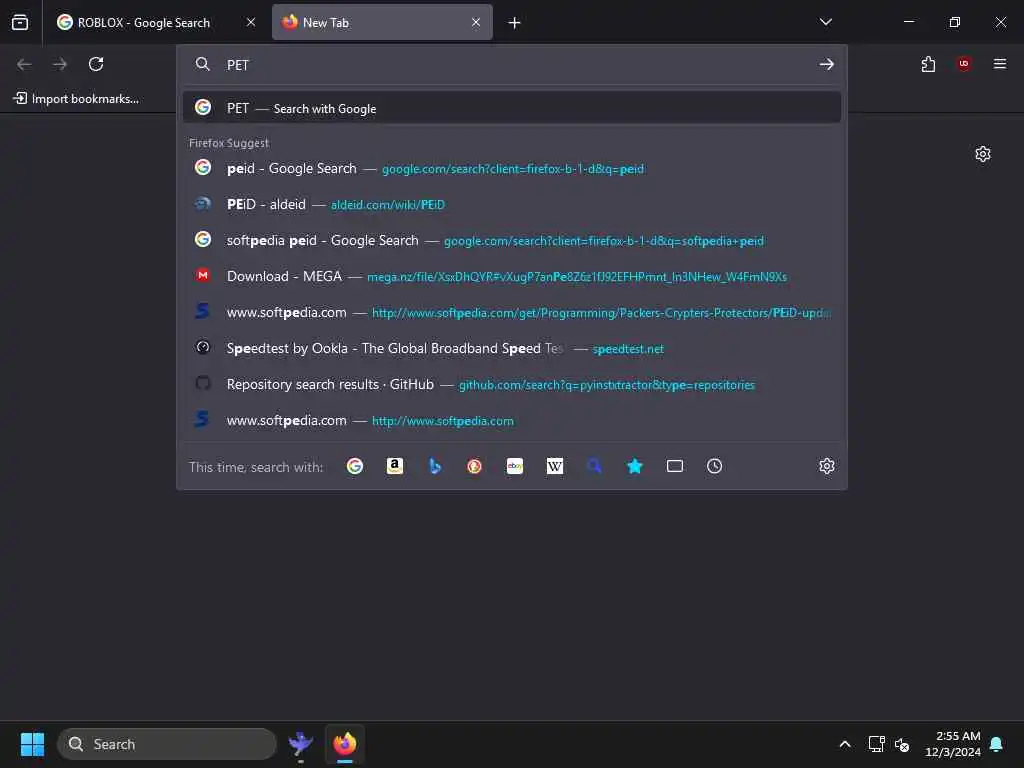The image size is (1024, 768).
Task: Open the Firefox application menu
Action: click(1000, 64)
